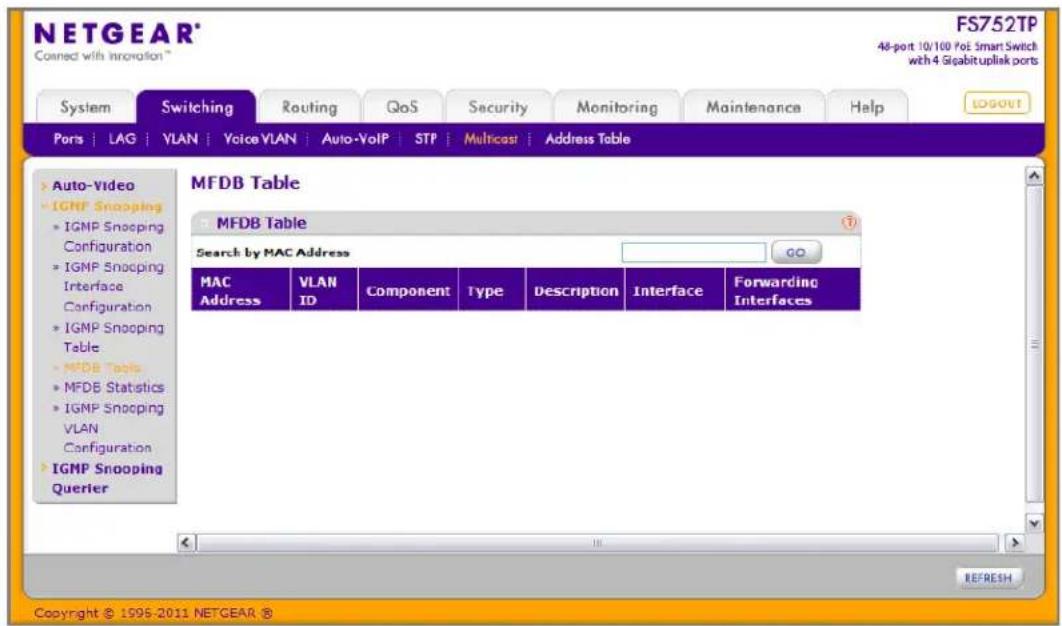Select the Multicast submenu
Screen dimensions: 1062x626
(490, 139)
